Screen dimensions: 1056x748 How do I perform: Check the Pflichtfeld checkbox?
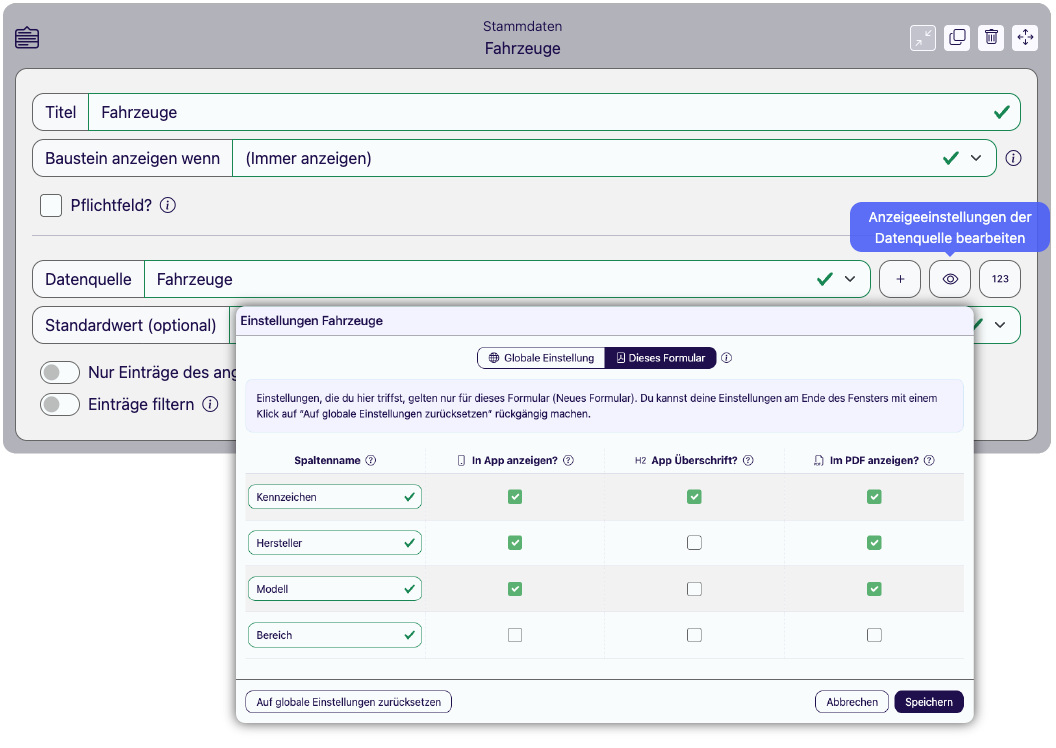51,205
